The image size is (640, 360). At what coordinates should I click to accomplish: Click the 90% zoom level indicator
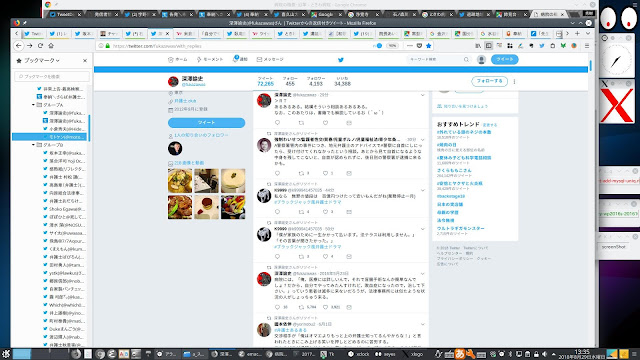[392, 46]
